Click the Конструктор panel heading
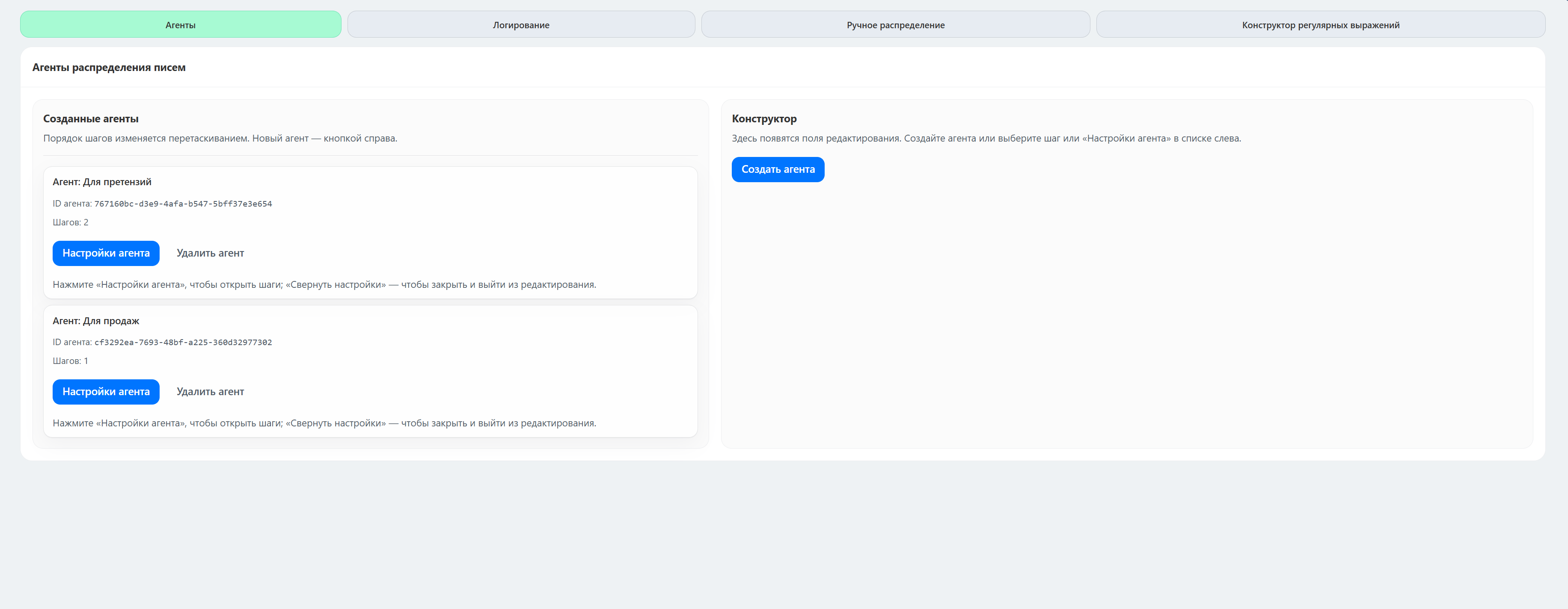This screenshot has width=1568, height=609. coord(763,118)
